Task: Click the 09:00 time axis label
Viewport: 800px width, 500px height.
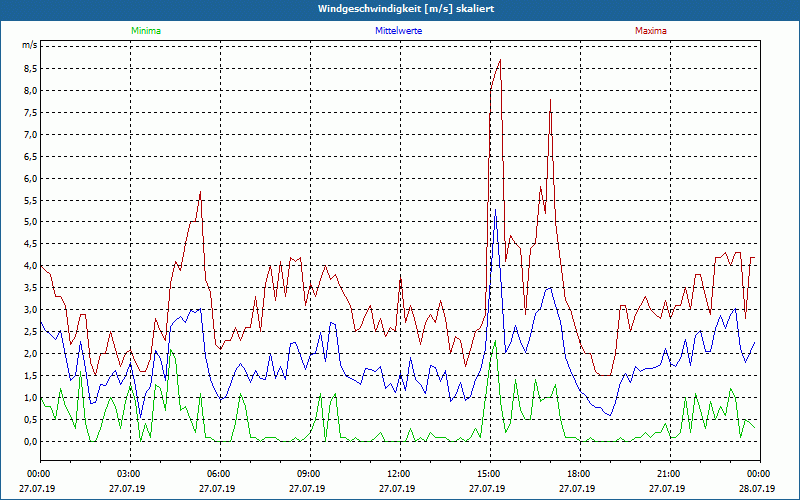Action: [x=307, y=474]
